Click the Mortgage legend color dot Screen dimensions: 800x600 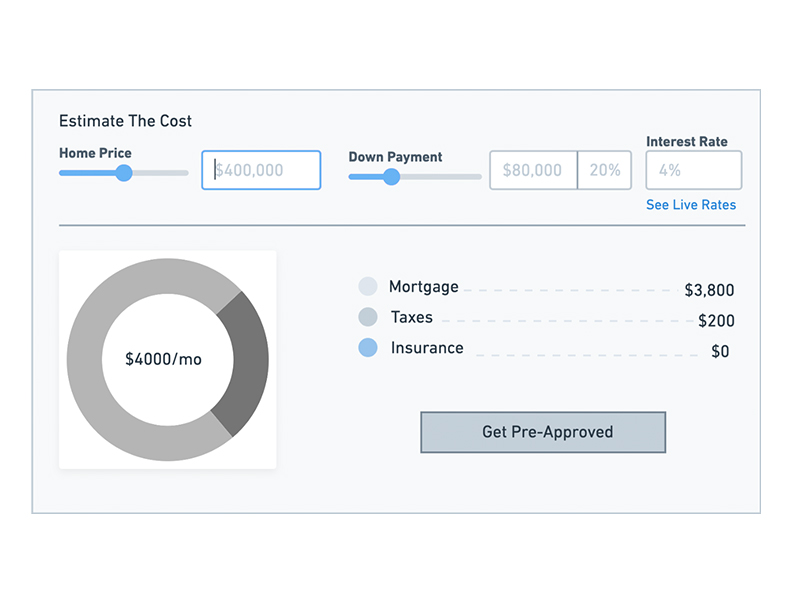click(368, 287)
